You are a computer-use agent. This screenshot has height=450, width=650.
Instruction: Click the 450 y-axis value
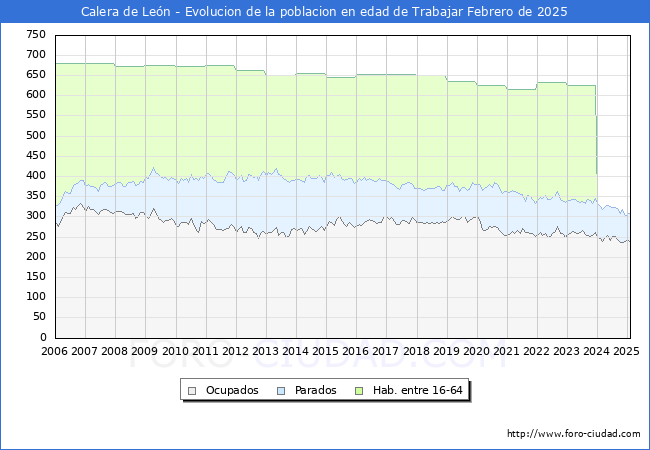(x=36, y=155)
